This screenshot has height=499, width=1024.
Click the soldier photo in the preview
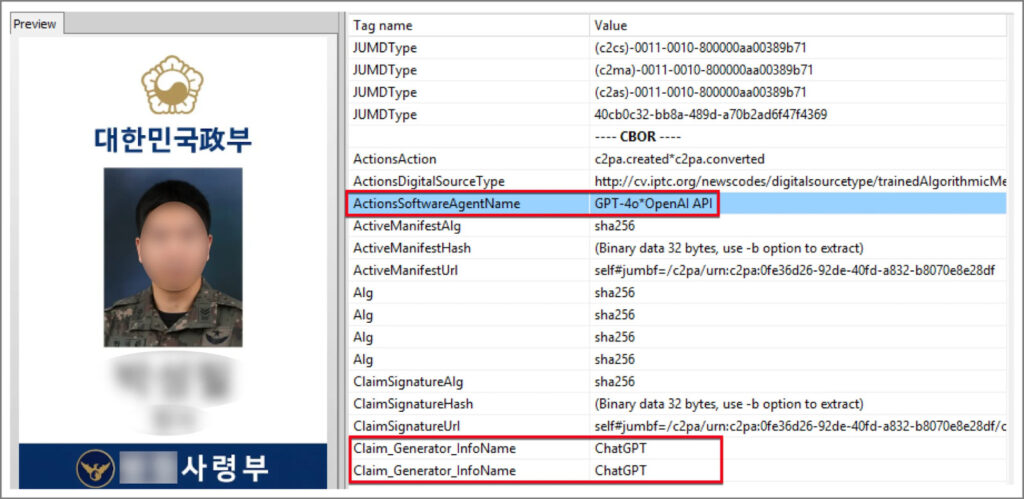[x=172, y=257]
